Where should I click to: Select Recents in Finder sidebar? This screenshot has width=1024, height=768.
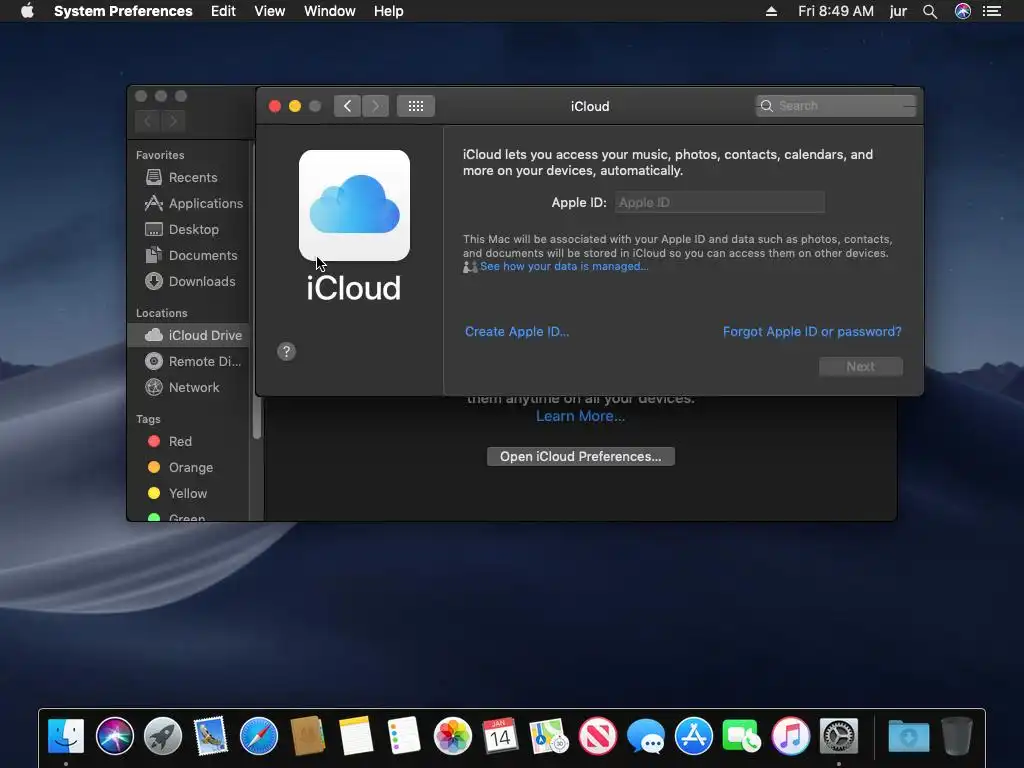coord(189,178)
